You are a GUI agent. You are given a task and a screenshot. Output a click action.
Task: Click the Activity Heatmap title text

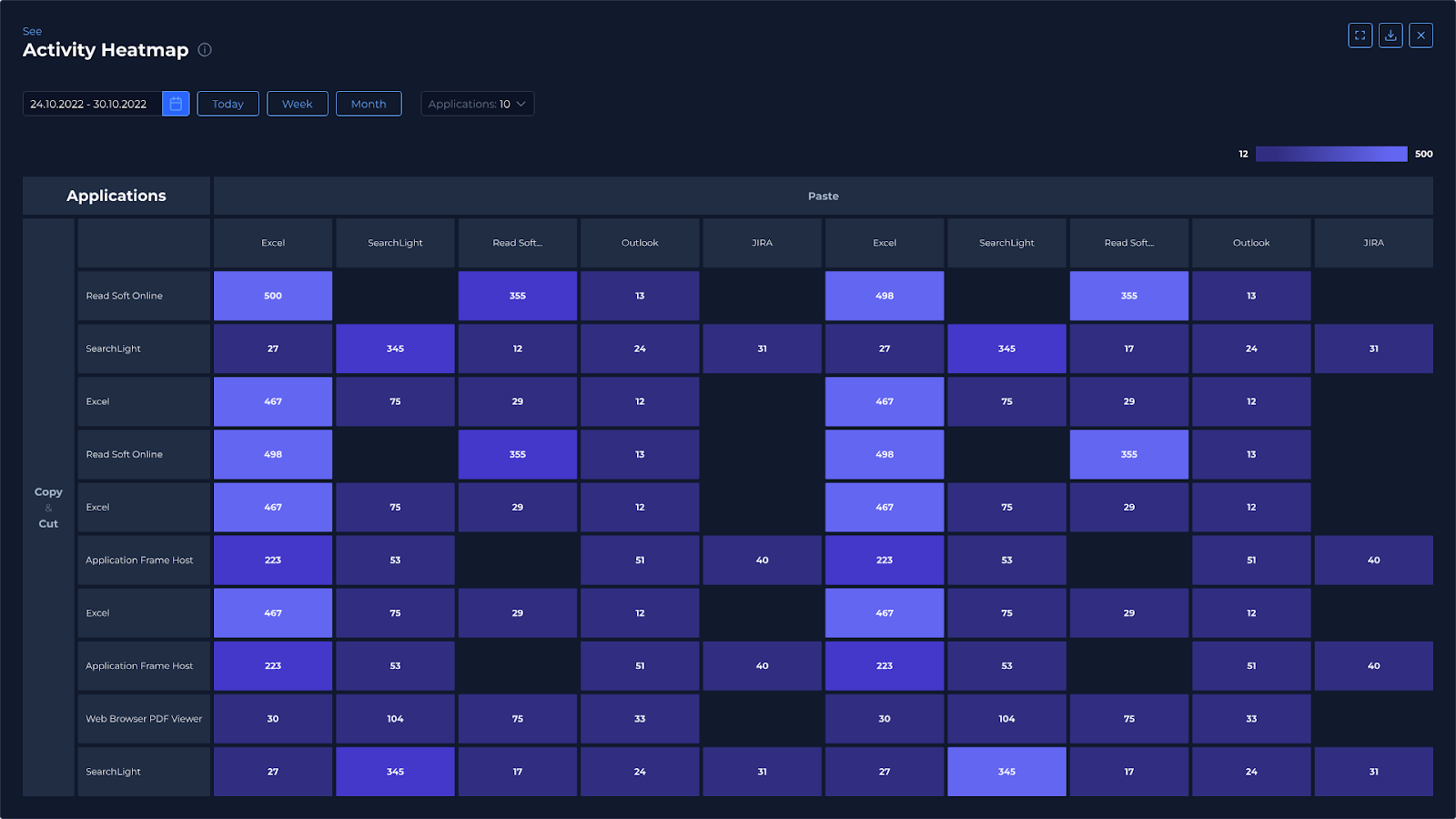[x=106, y=50]
